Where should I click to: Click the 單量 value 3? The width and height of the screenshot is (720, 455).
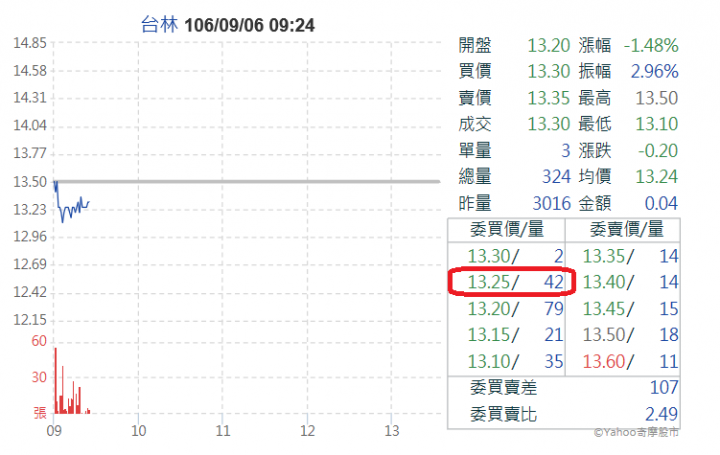[x=565, y=150]
